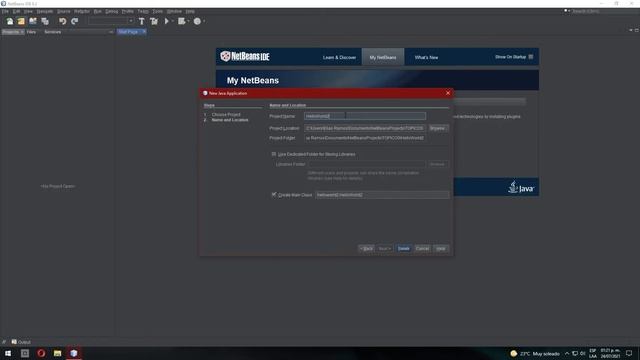
Task: Click the NetBeans taskbar icon
Action: tap(73, 353)
